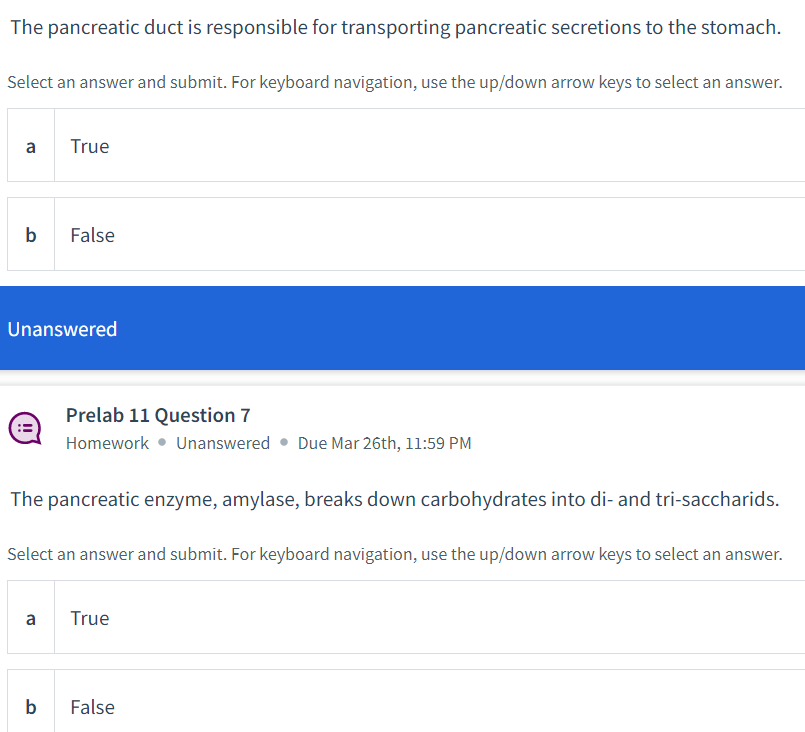Viewport: 805px width, 732px height.
Task: Click the due date Mar 26th text
Action: 384,442
